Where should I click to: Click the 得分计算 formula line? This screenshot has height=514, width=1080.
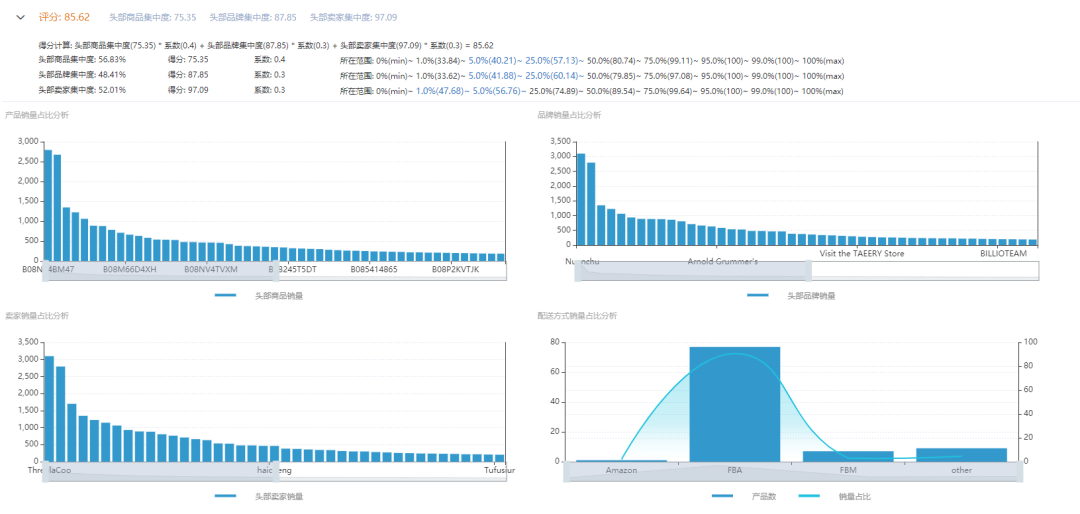click(x=266, y=45)
